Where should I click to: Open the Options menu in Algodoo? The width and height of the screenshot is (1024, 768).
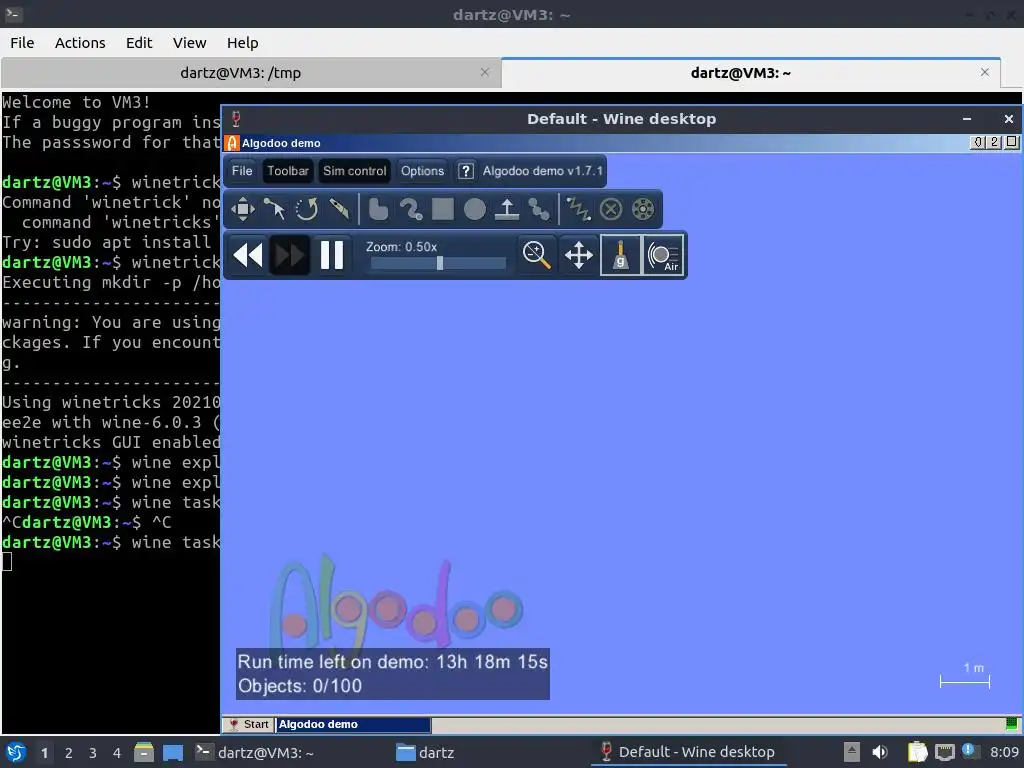423,171
